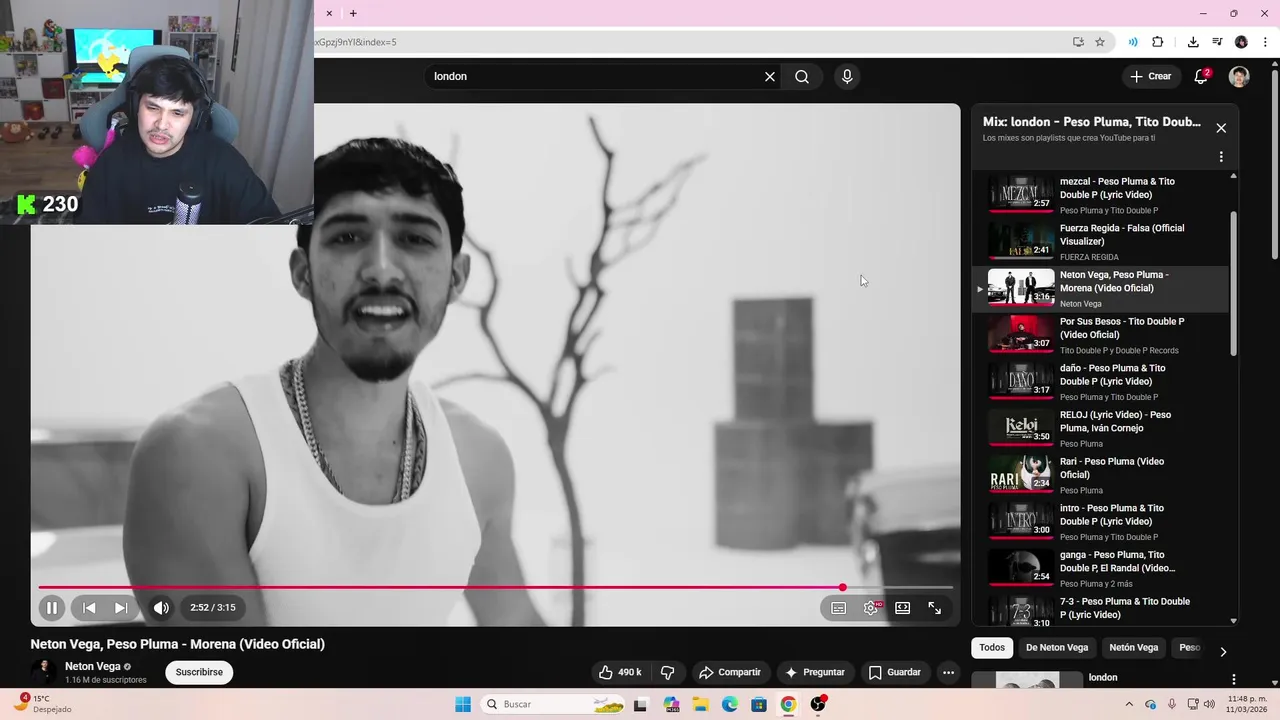Open File Explorer from taskbar
1280x720 pixels.
point(700,704)
